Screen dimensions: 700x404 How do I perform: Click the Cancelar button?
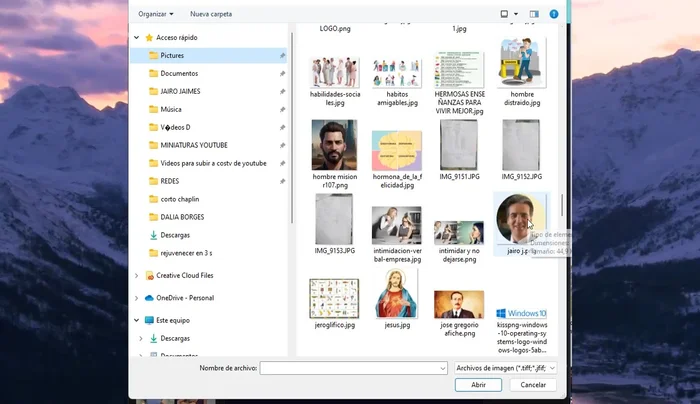pos(533,385)
